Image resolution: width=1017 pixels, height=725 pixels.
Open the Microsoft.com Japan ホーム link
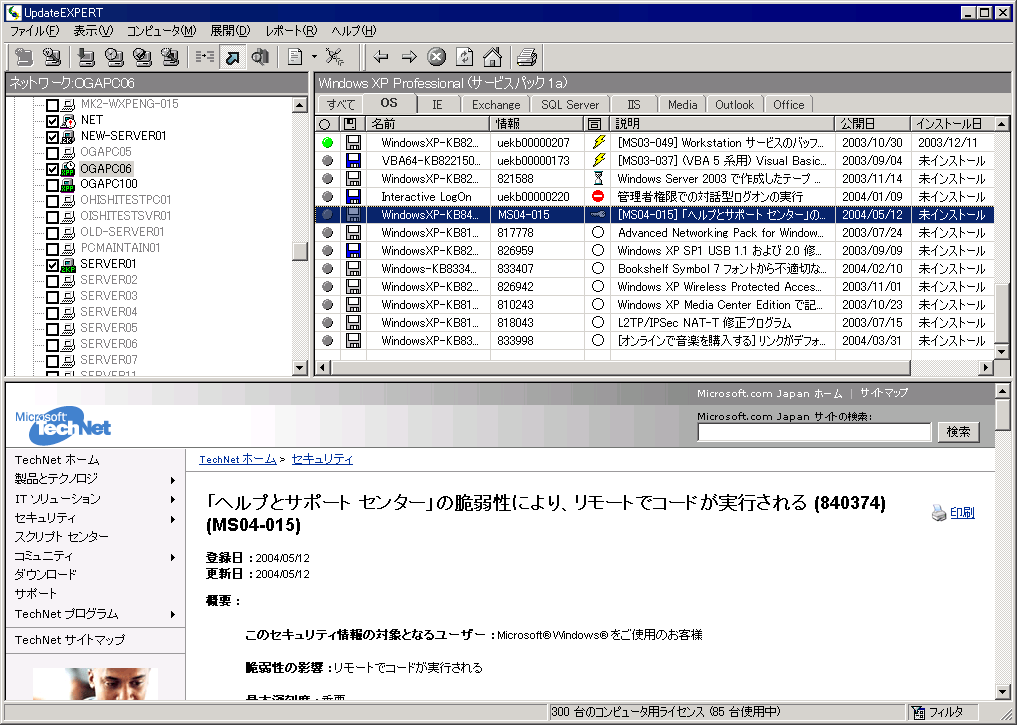pos(769,393)
